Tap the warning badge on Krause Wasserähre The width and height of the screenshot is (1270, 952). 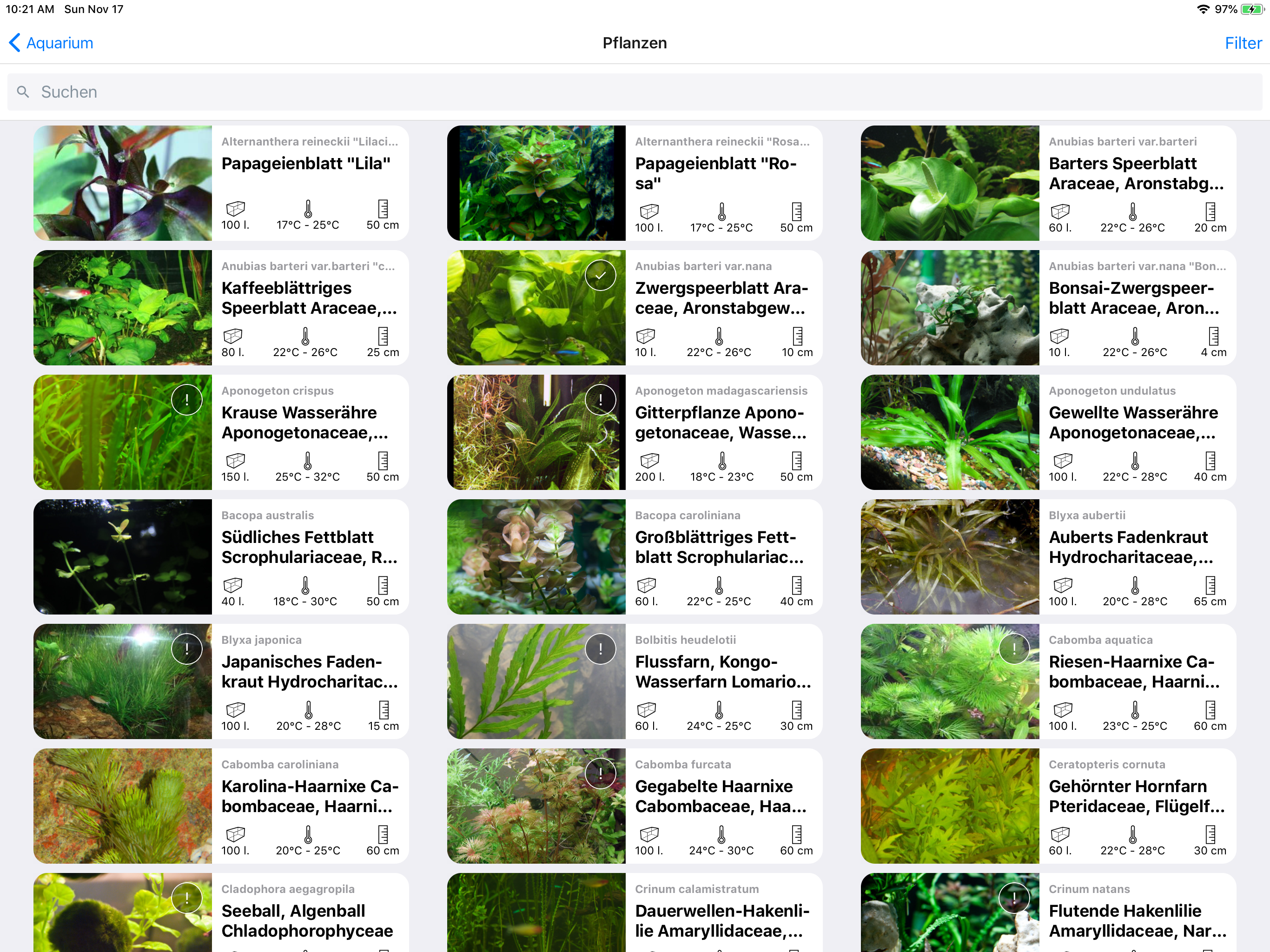(x=186, y=400)
